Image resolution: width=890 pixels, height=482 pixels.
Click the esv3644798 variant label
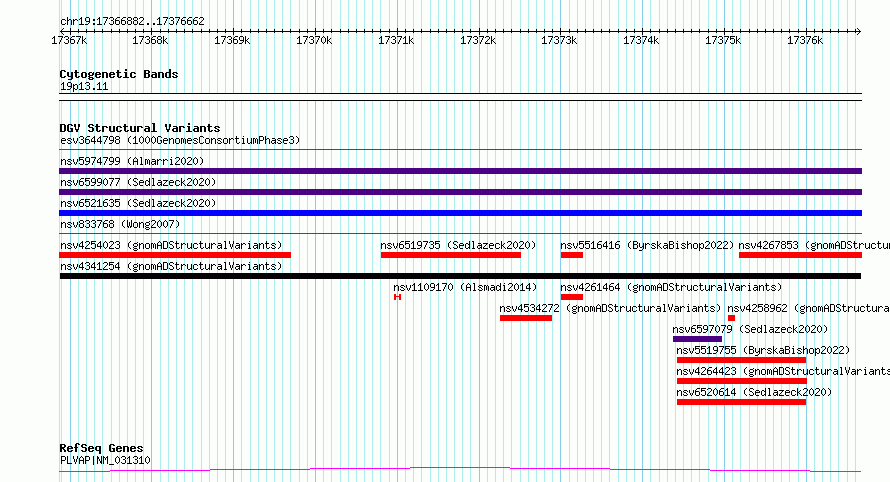click(180, 140)
